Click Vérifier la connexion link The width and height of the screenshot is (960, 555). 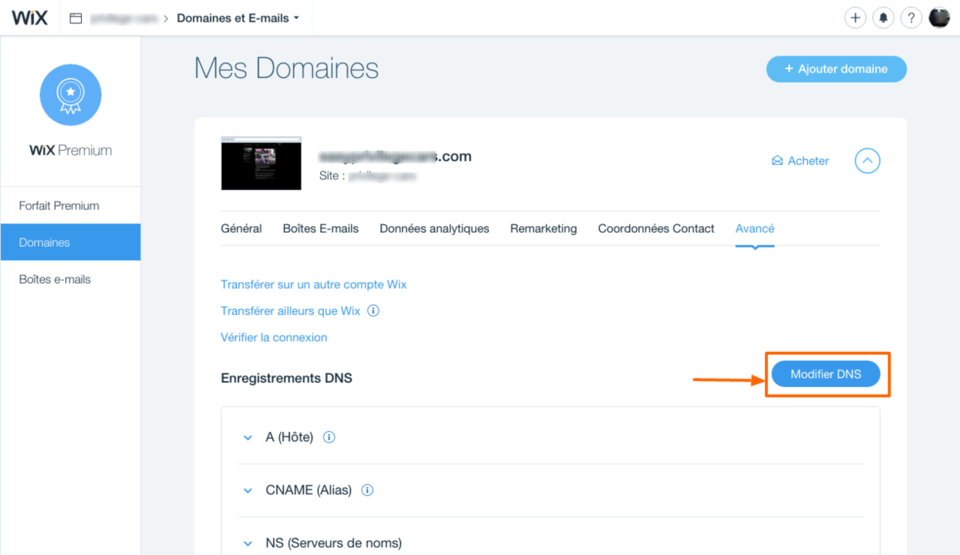click(274, 338)
